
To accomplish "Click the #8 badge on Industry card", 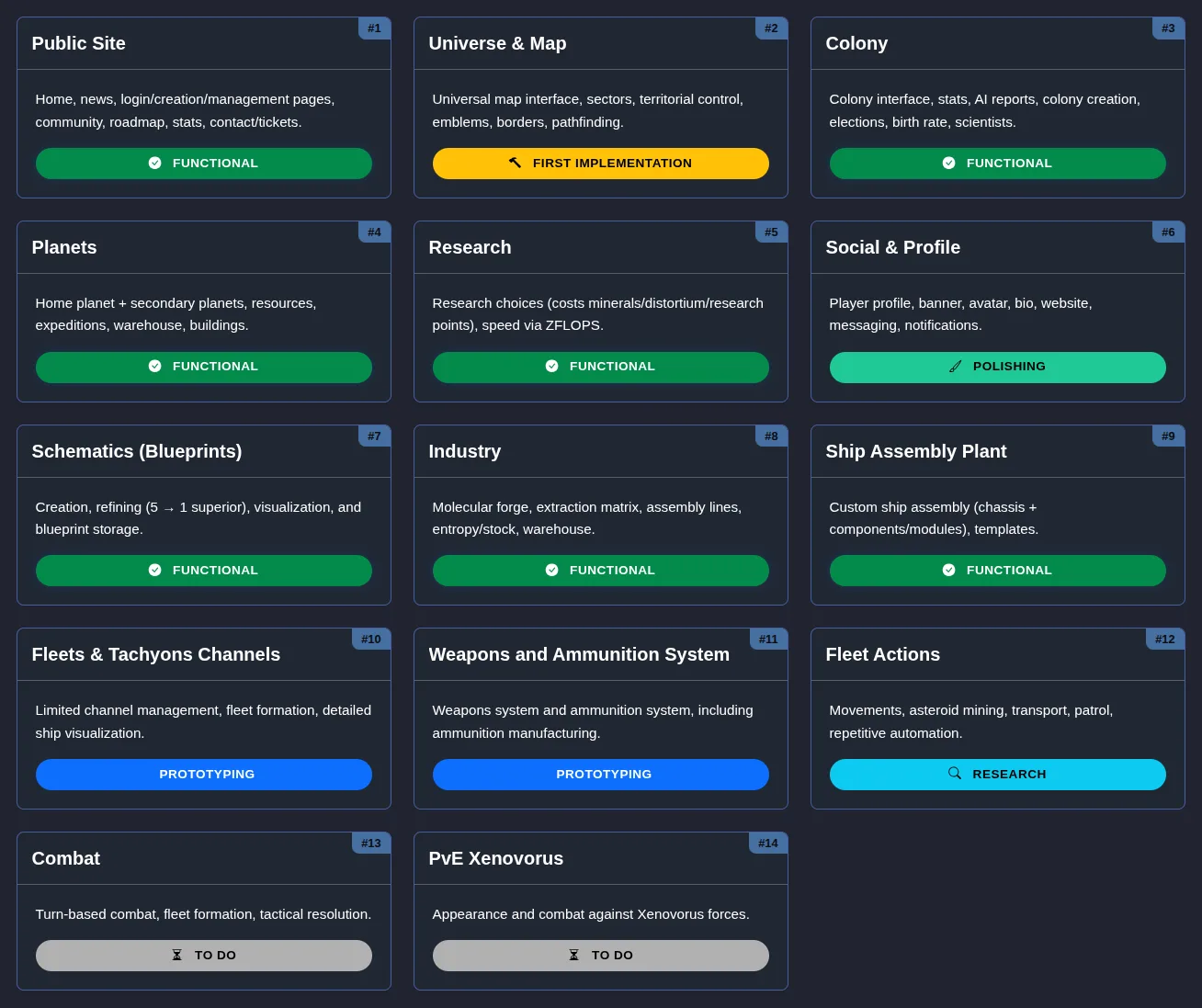I will pyautogui.click(x=772, y=436).
